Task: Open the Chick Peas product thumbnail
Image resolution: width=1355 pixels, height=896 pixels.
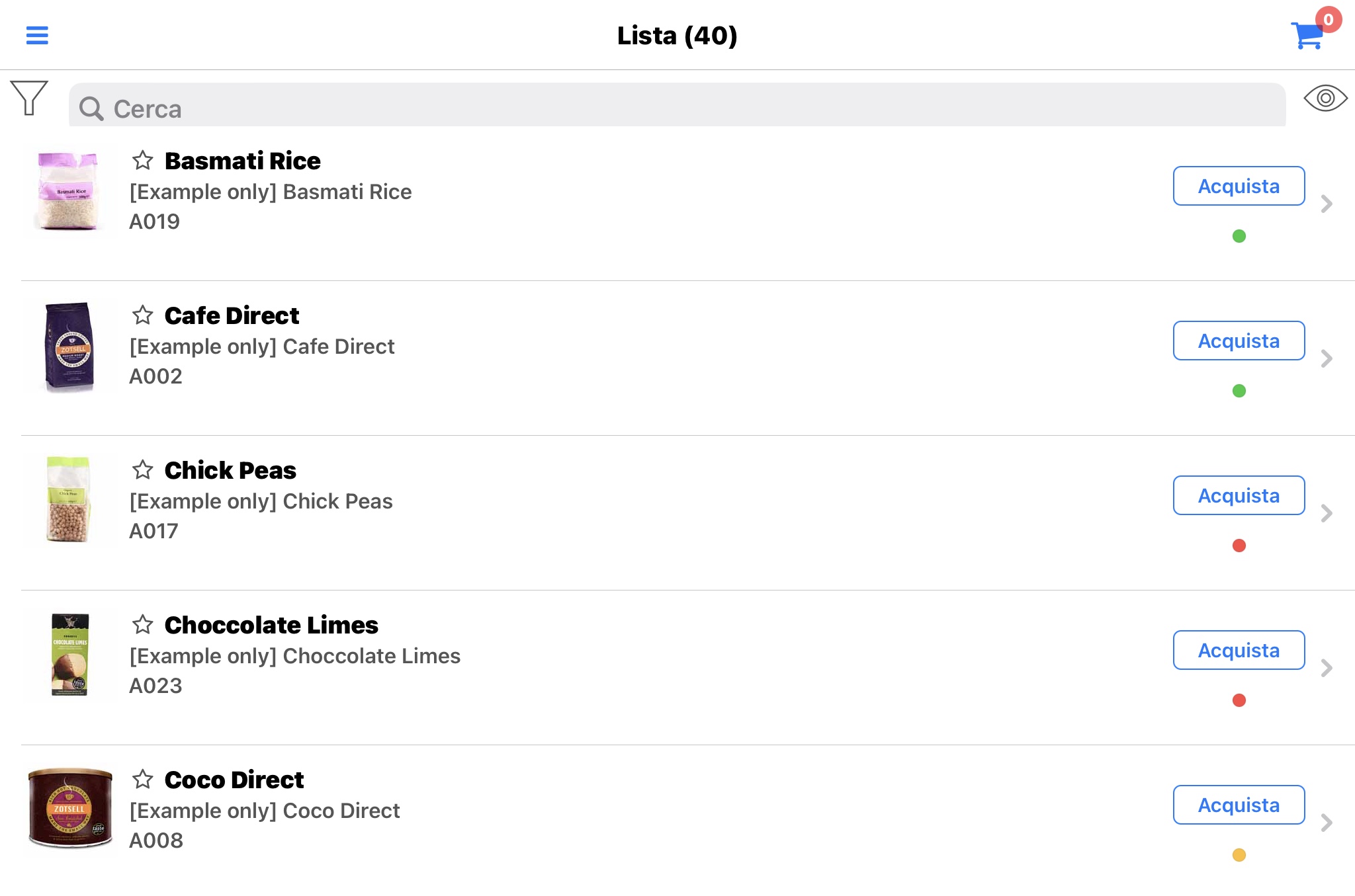Action: [69, 499]
